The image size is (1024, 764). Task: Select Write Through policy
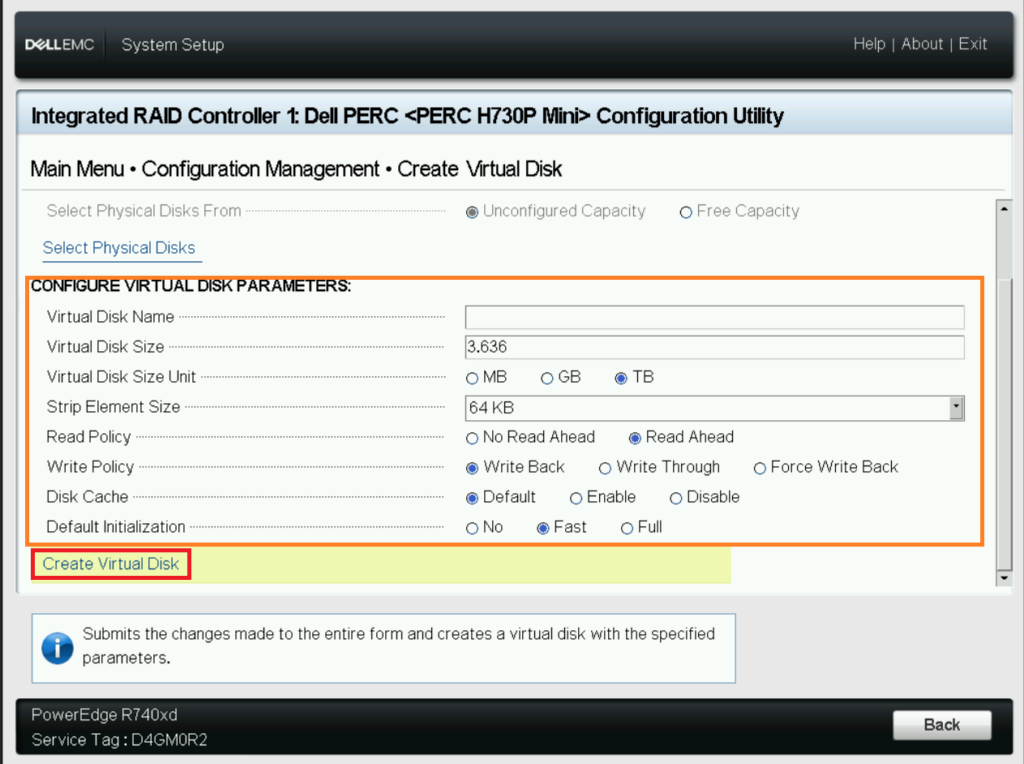click(605, 468)
